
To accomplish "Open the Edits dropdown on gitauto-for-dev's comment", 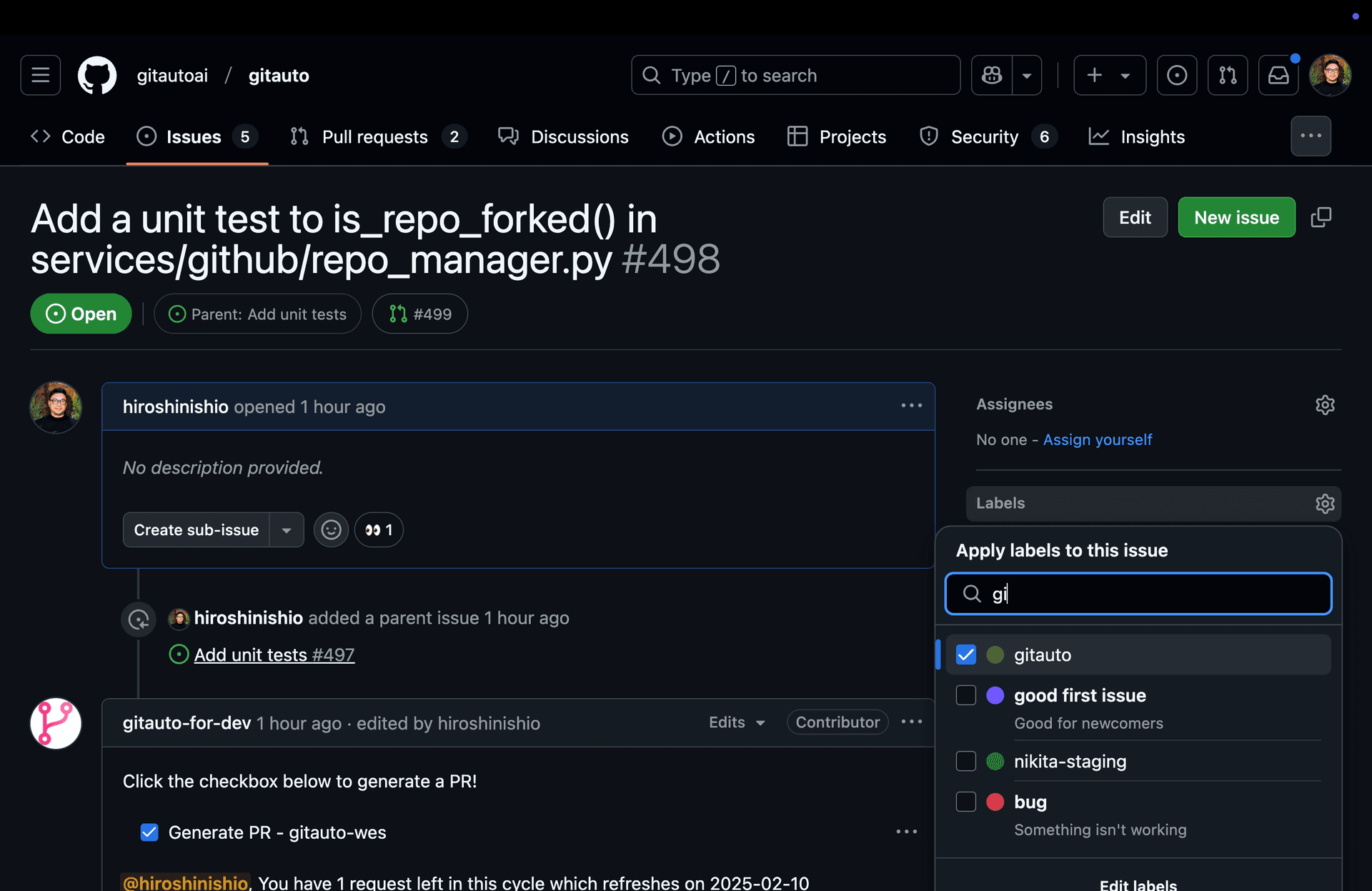I will [736, 722].
